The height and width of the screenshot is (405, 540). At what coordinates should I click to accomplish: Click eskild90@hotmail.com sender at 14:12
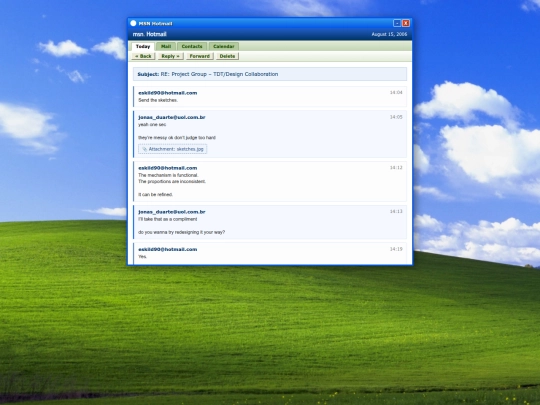click(168, 168)
